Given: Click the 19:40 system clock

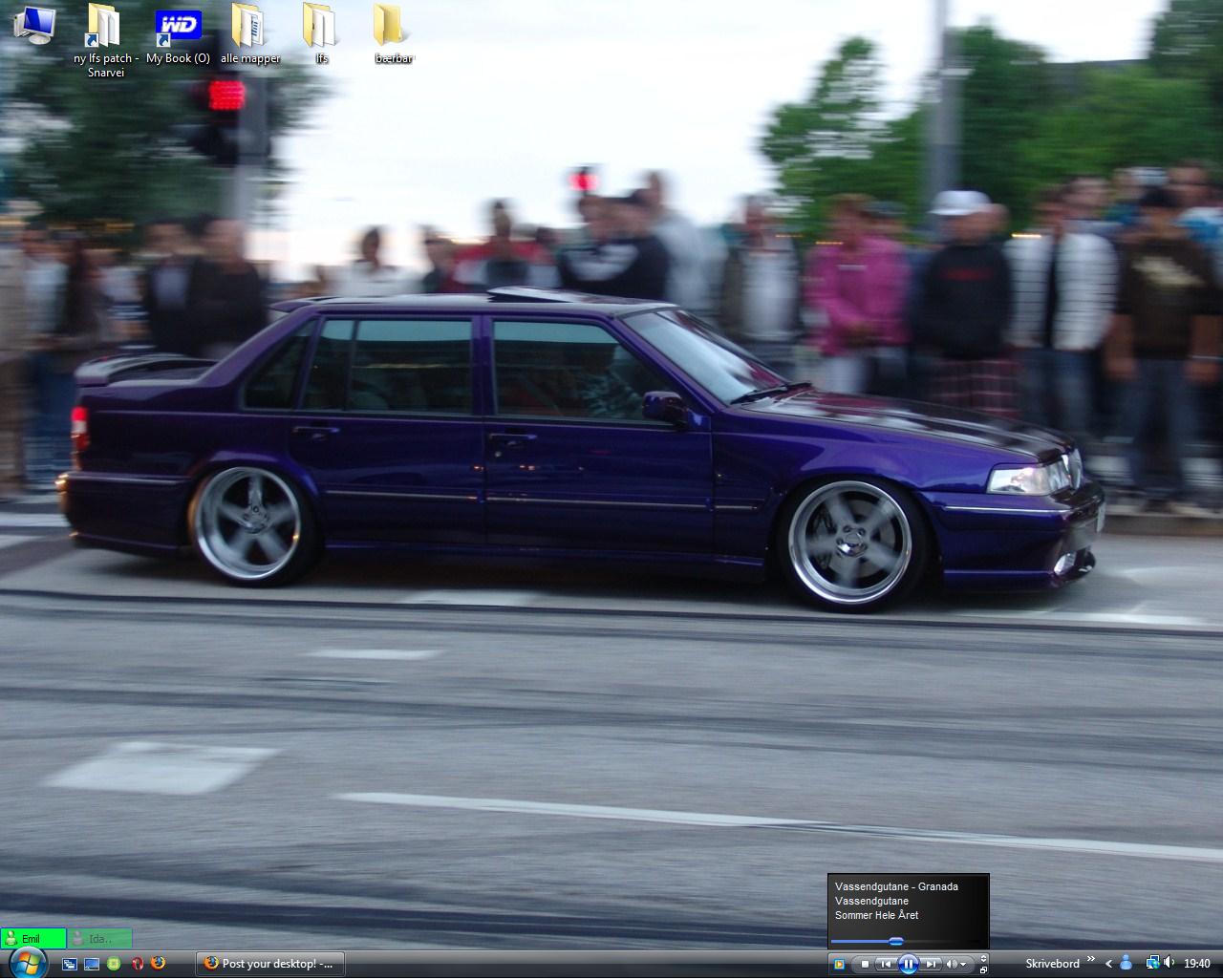Looking at the screenshot, I should coord(1197,964).
